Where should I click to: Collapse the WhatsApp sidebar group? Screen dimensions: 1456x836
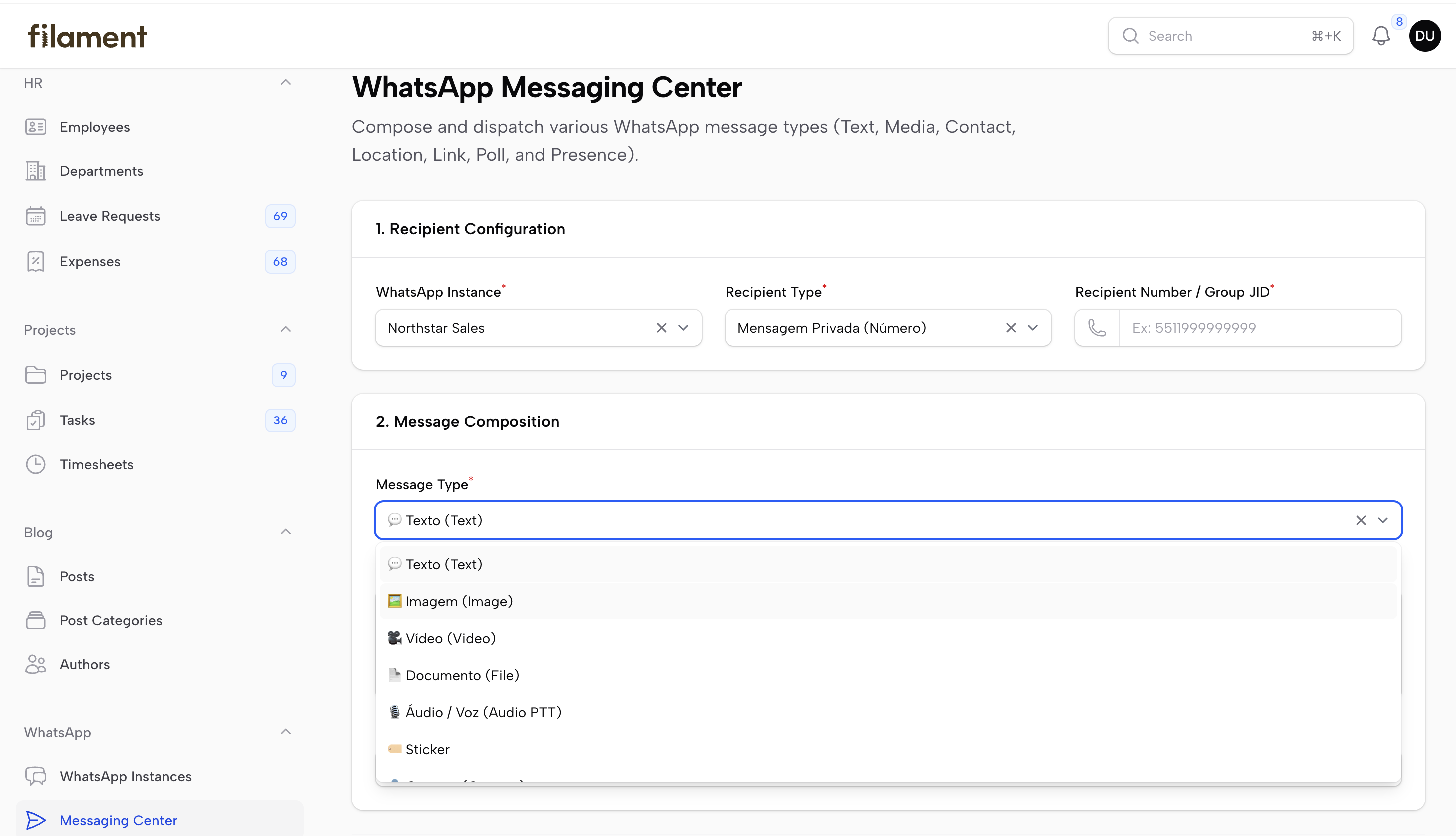[285, 732]
